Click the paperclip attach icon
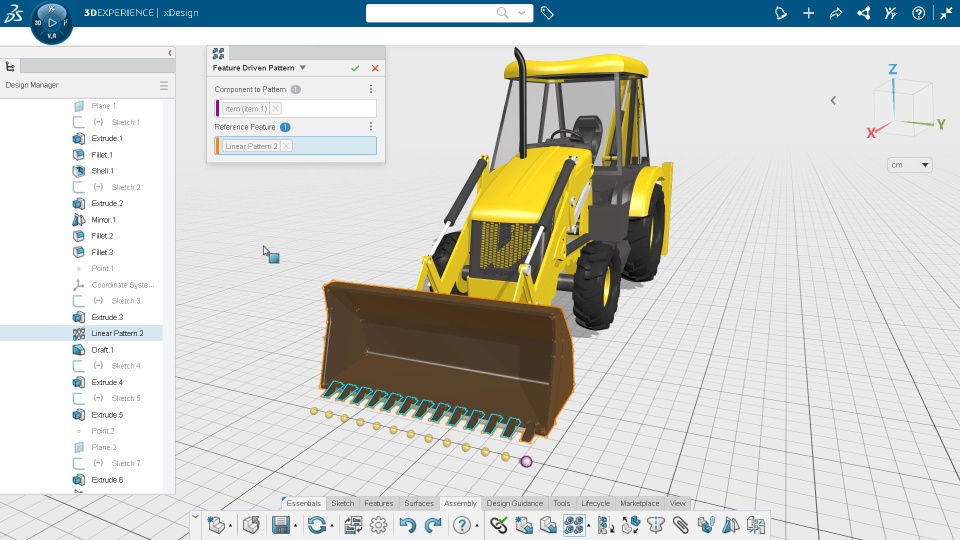The height and width of the screenshot is (540, 960). [680, 525]
